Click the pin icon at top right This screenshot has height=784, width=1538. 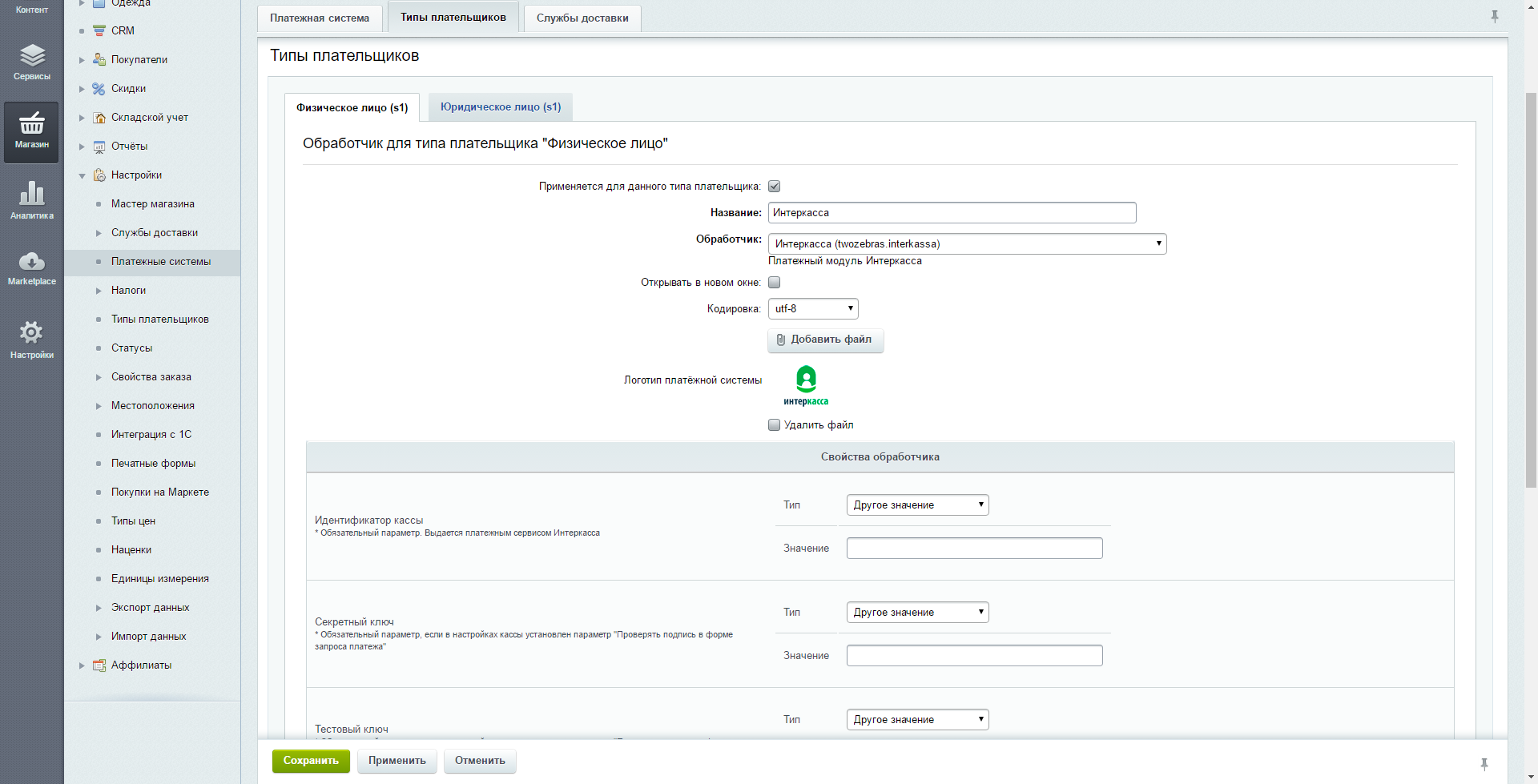tap(1494, 17)
